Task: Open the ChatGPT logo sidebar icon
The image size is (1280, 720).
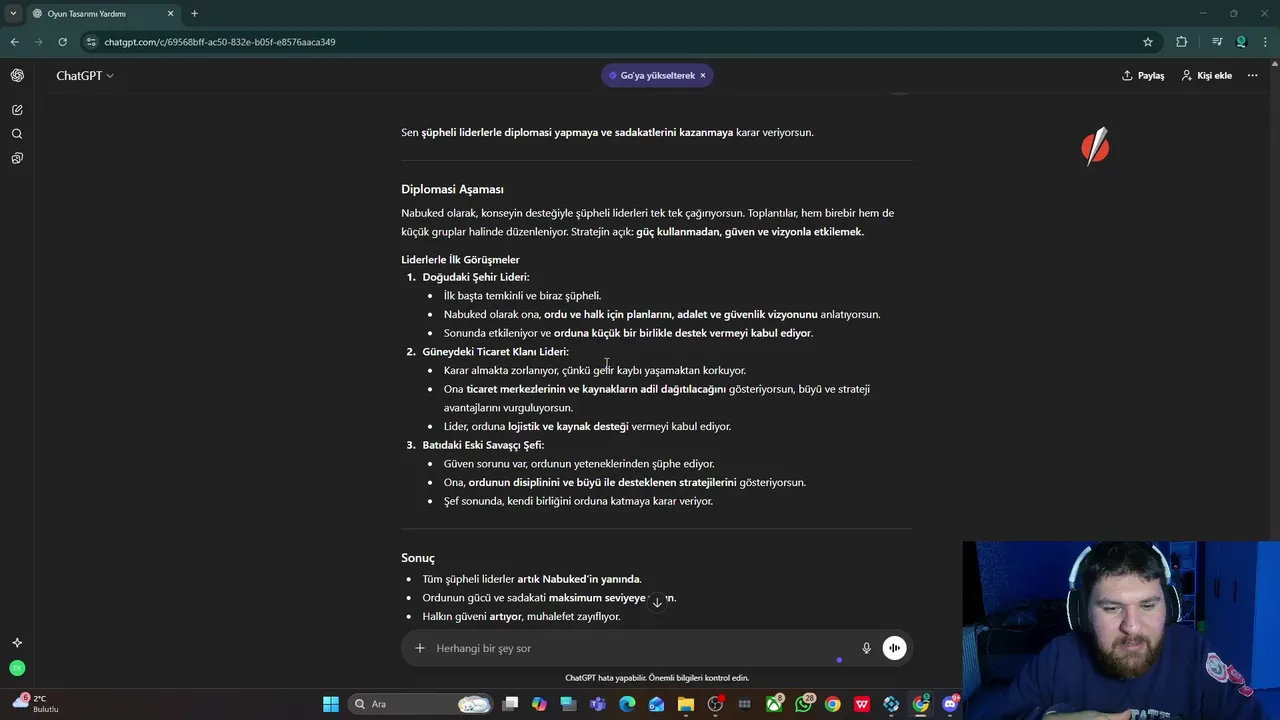Action: 17,75
